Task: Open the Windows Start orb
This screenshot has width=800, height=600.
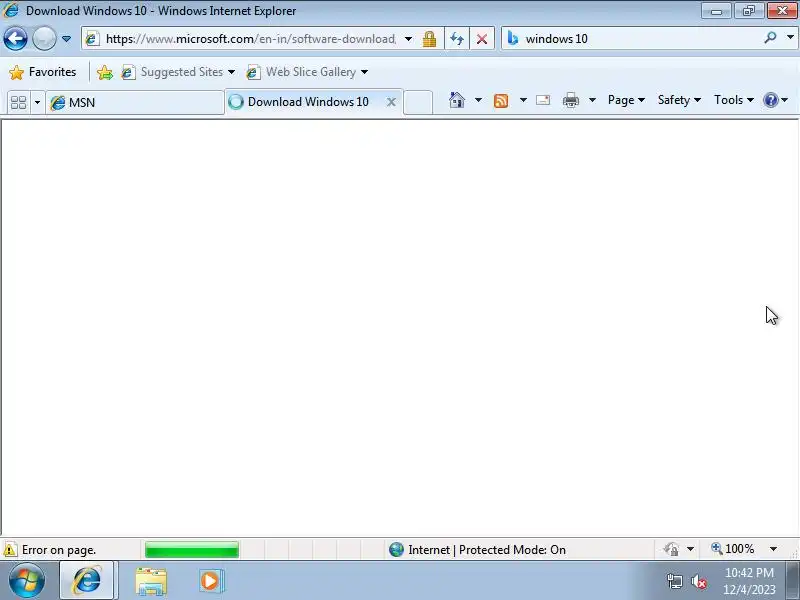Action: tap(27, 580)
